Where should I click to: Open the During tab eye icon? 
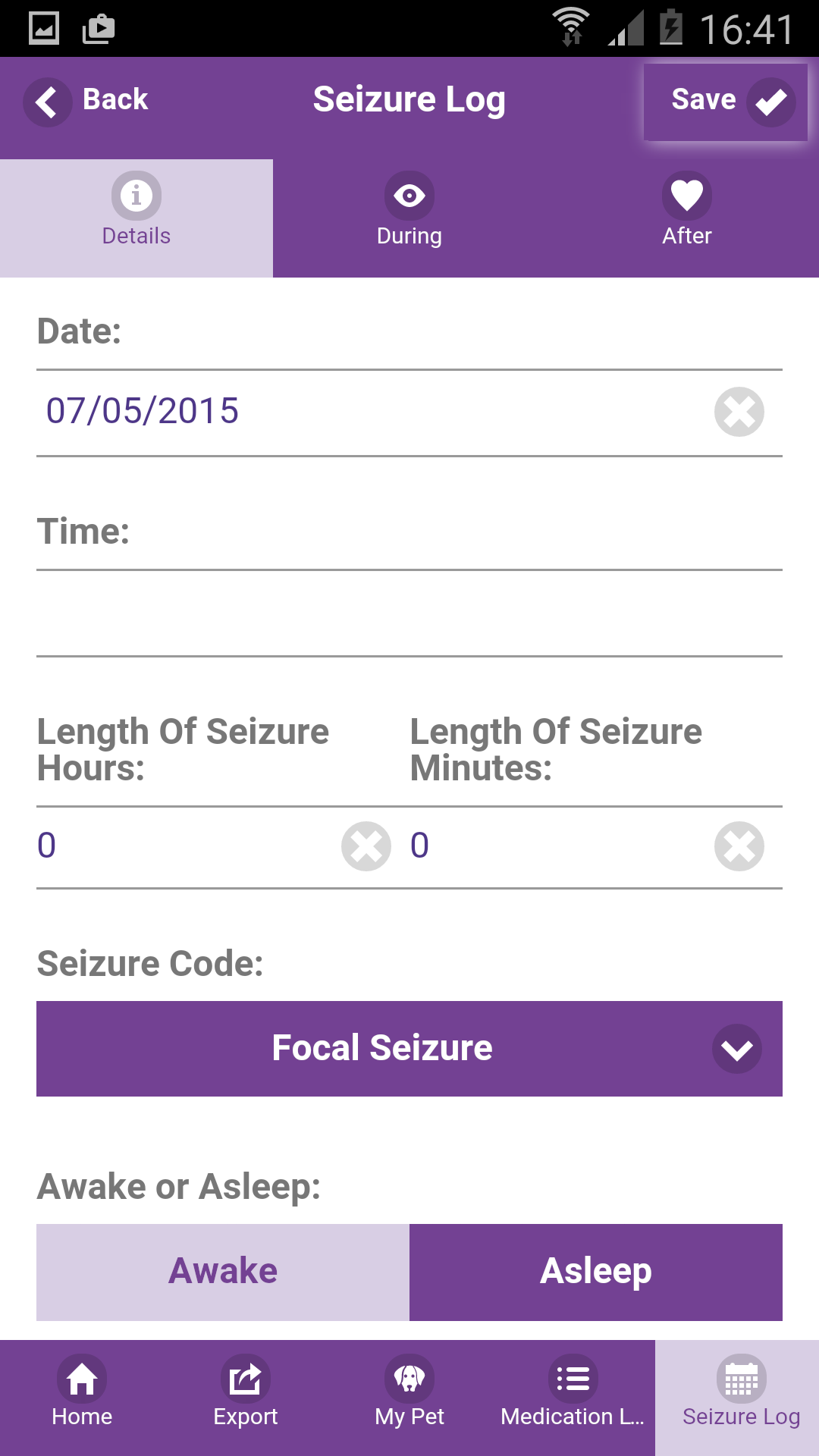[x=409, y=196]
